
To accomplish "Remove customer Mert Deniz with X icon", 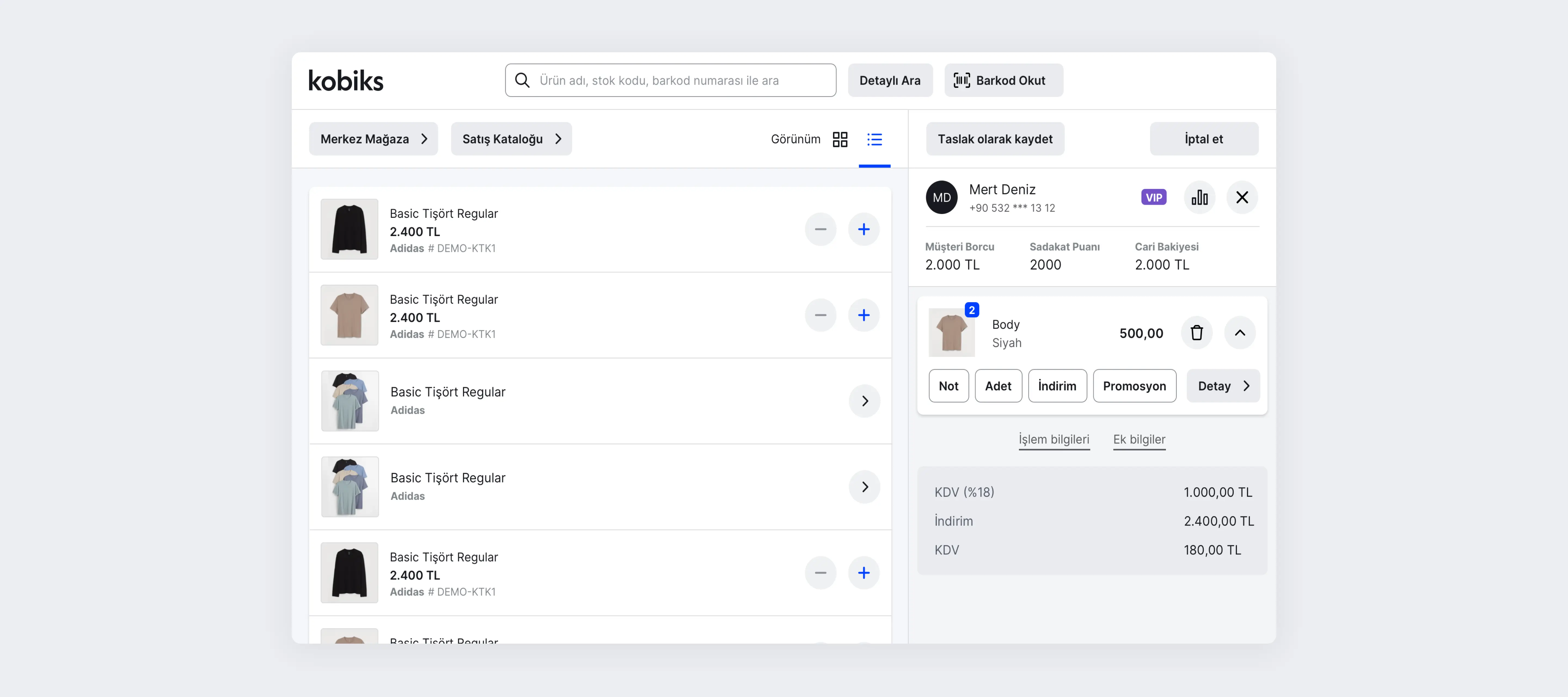I will (x=1242, y=197).
